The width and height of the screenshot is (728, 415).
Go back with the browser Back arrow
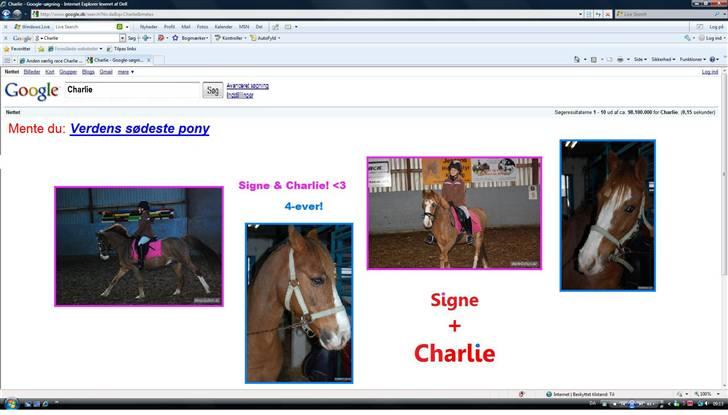(6, 14)
